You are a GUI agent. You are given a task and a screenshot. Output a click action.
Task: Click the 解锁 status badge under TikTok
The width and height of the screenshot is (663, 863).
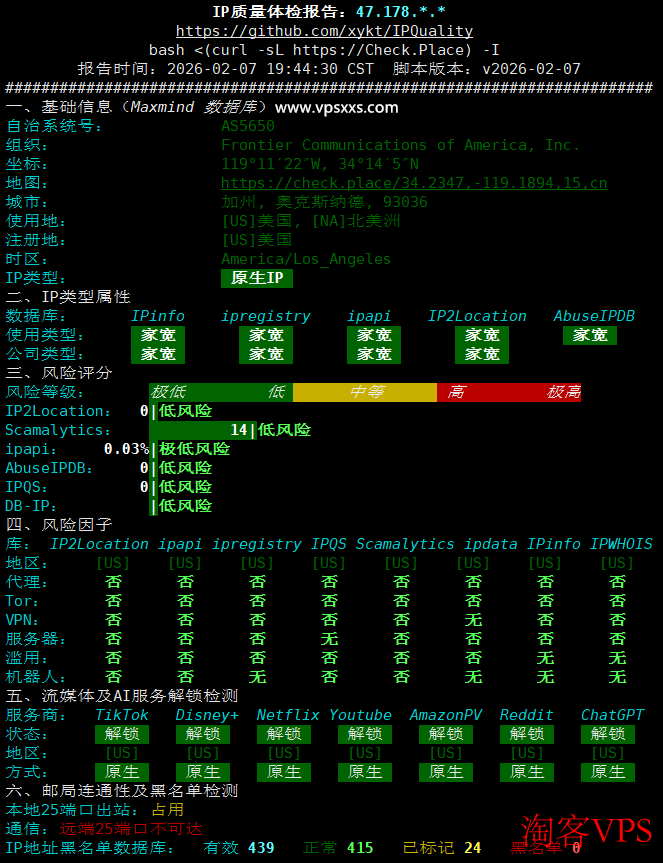(x=122, y=734)
